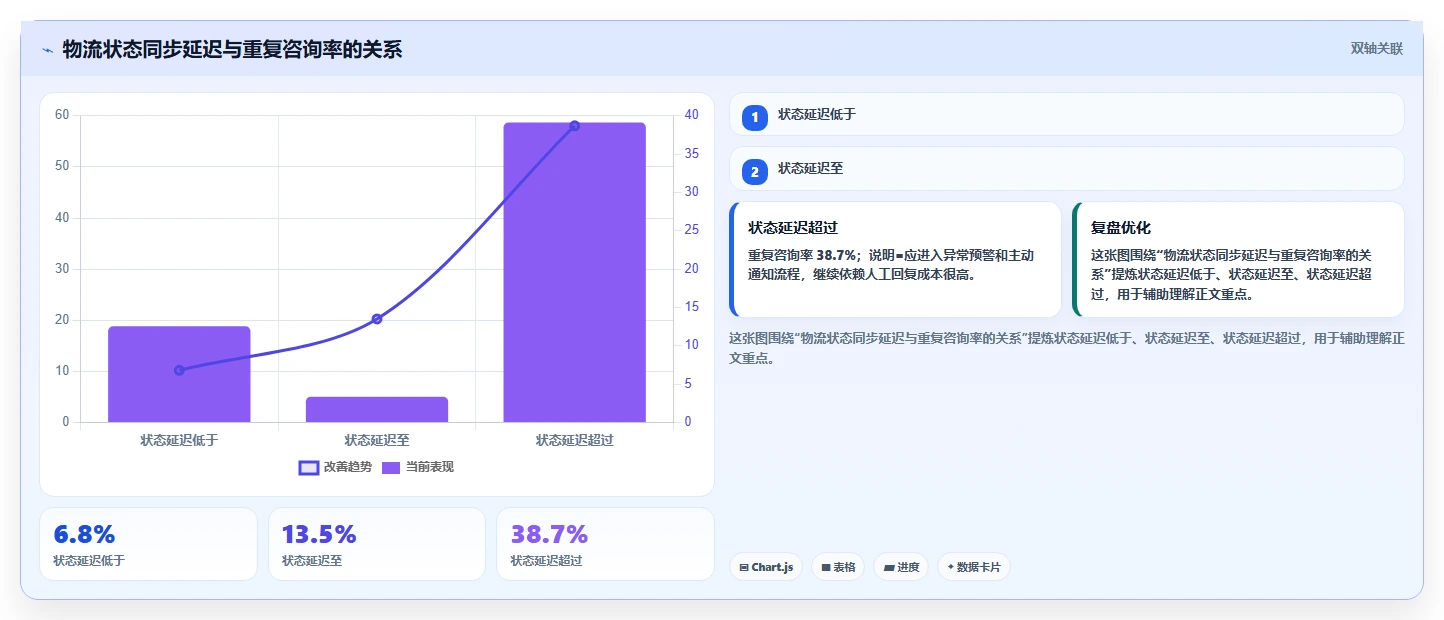Viewport: 1444px width, 620px height.
Task: Click left axis value 60
Action: pyautogui.click(x=63, y=115)
